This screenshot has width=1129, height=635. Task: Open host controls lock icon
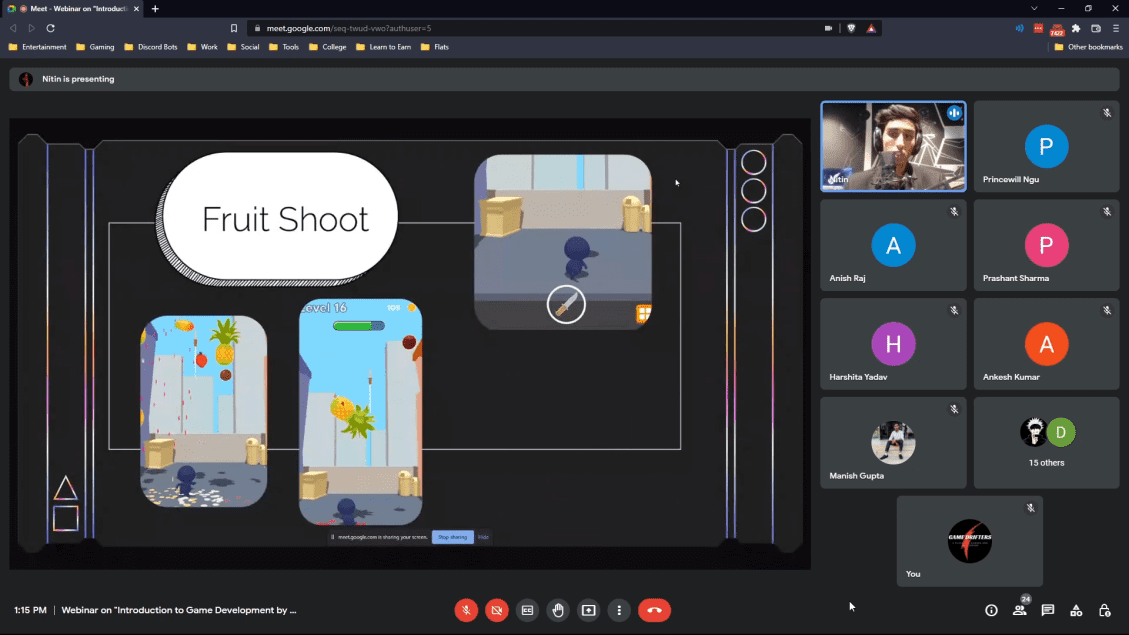1105,610
